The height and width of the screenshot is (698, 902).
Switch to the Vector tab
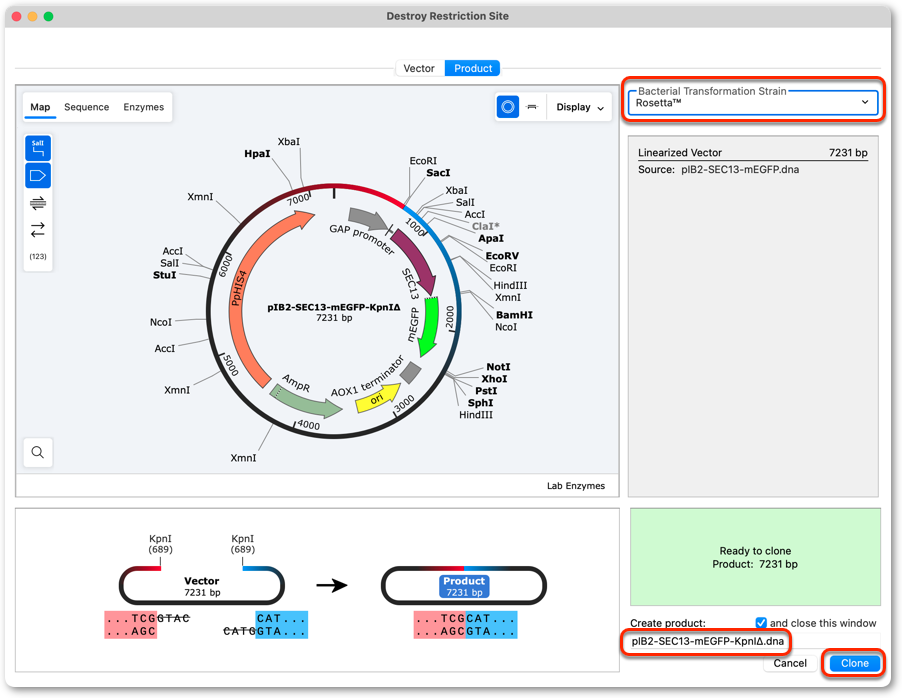419,68
